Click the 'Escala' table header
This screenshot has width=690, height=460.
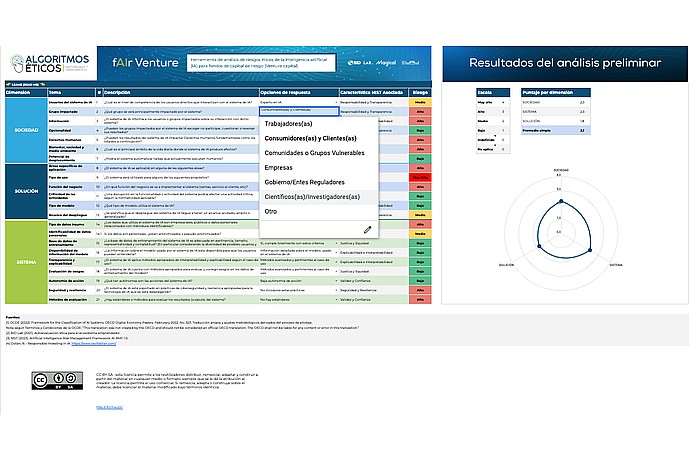493,92
